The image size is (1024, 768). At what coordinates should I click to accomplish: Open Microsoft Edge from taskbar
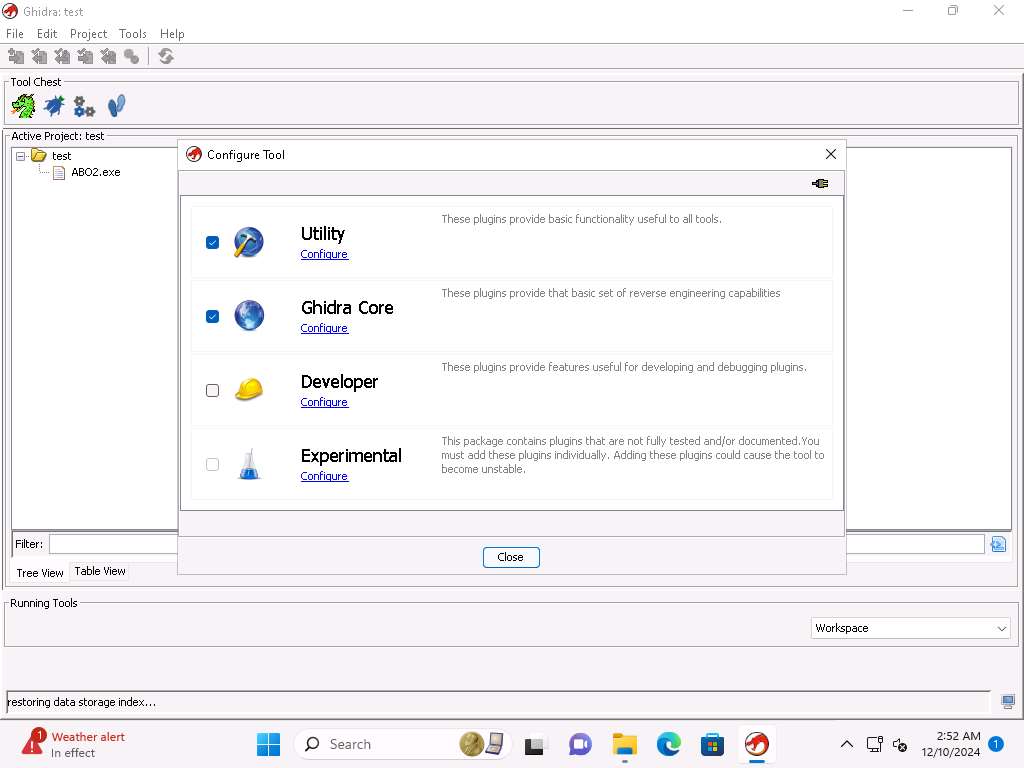tap(668, 744)
